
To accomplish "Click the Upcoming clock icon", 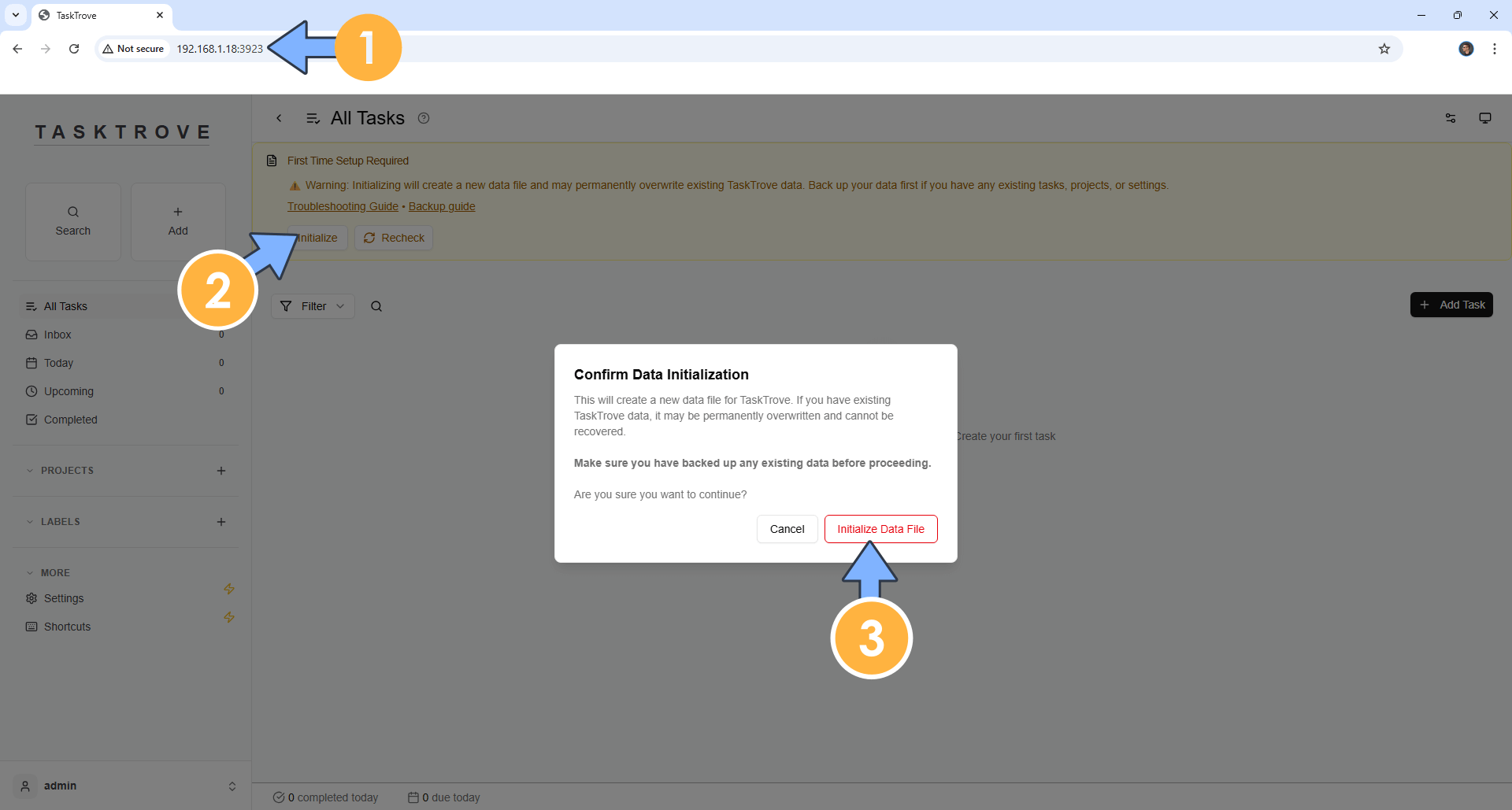I will point(31,391).
